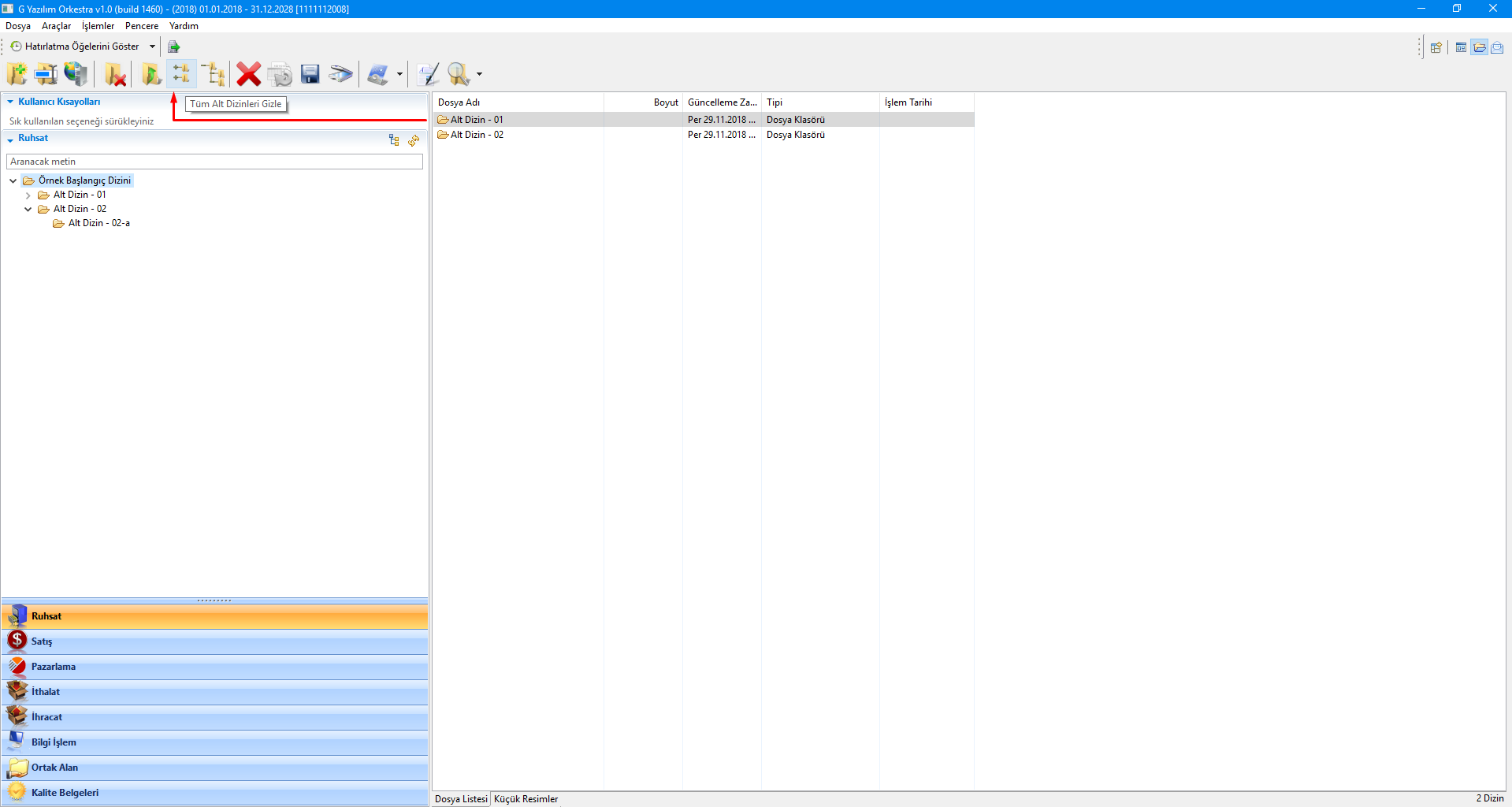Switch to Küçük Resimler tab
Image resolution: width=1512 pixels, height=807 pixels.
pos(526,799)
